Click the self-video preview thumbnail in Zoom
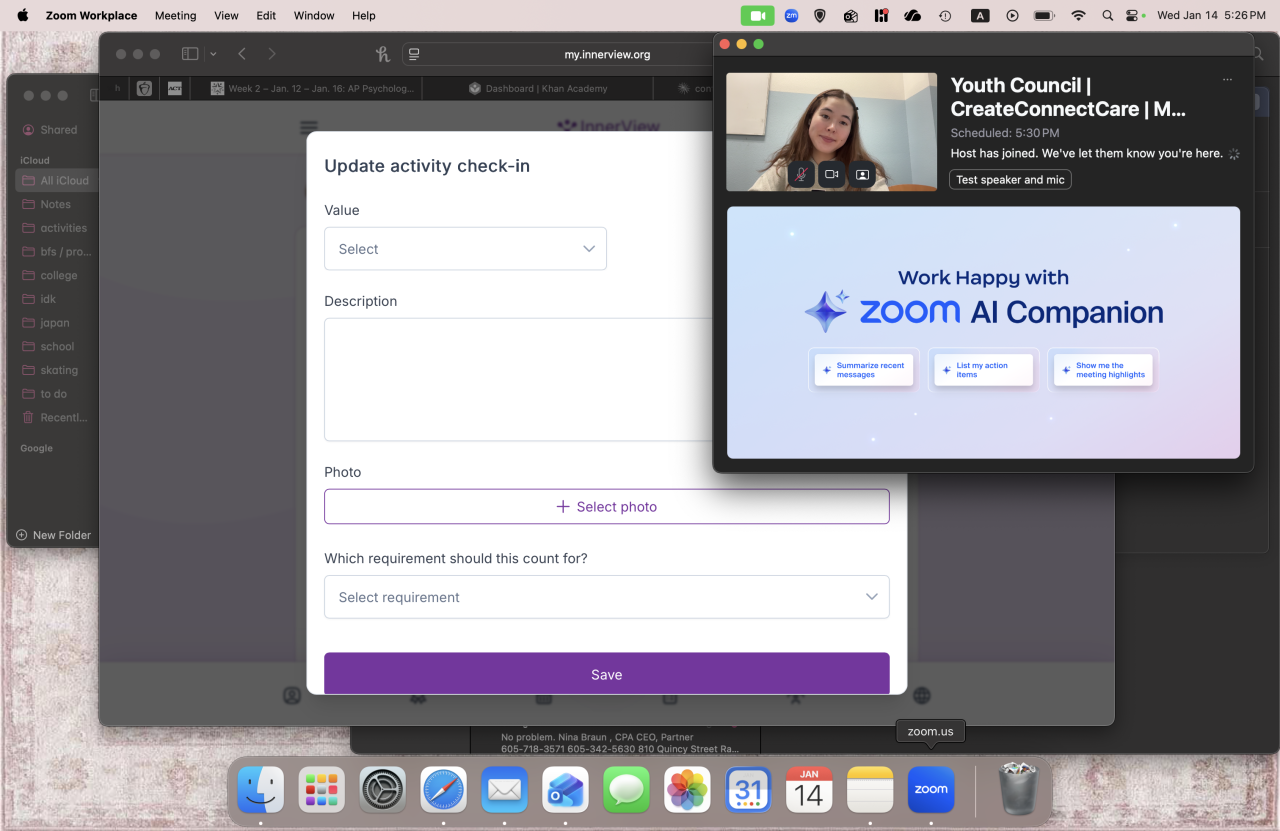Viewport: 1280px width, 831px height. [x=831, y=132]
